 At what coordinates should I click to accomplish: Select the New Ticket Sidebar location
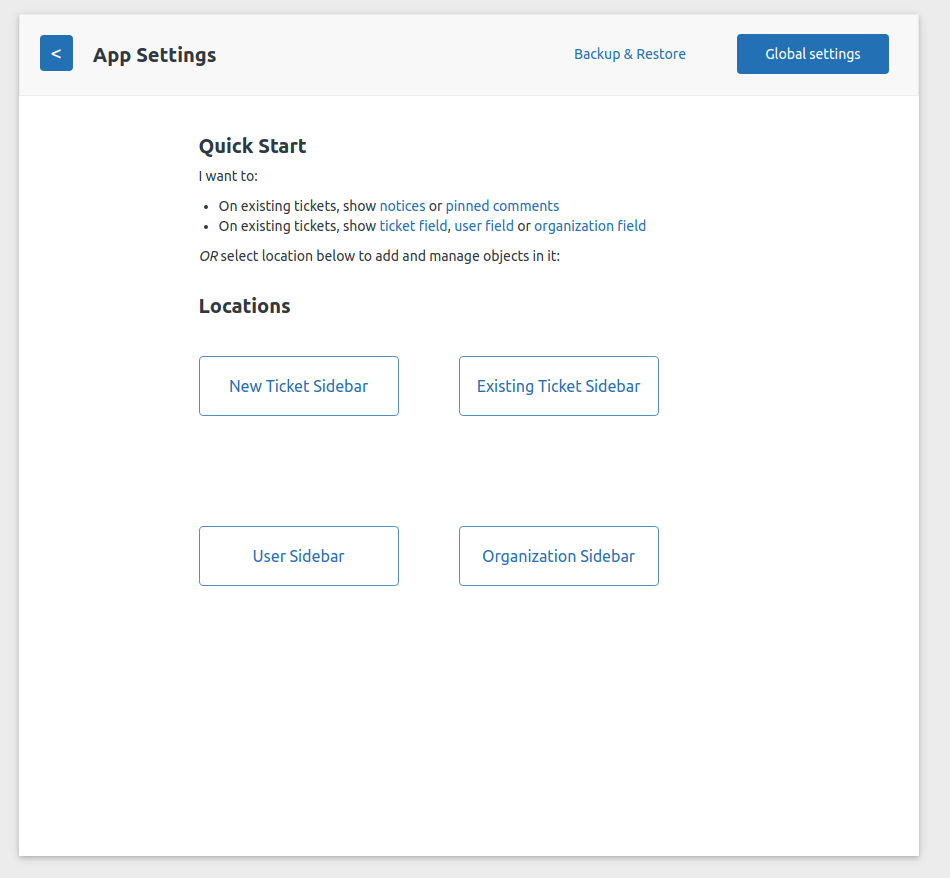(x=299, y=386)
